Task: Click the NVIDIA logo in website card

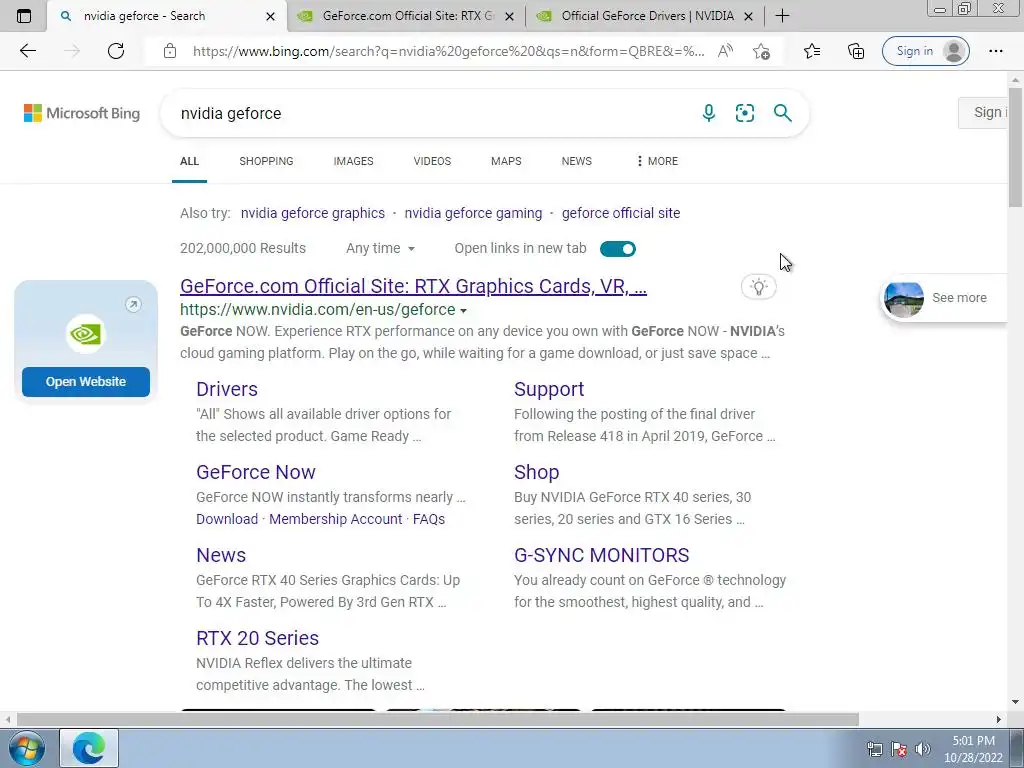Action: pyautogui.click(x=86, y=334)
